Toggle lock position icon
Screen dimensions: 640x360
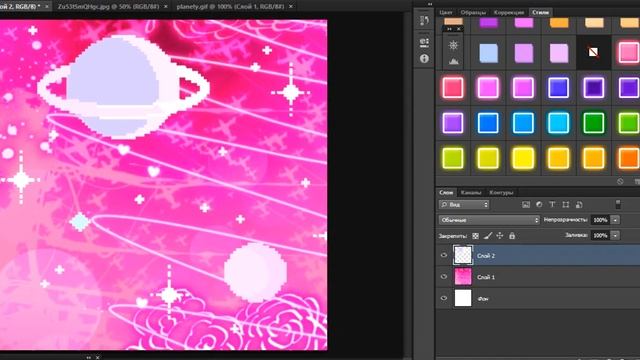(500, 236)
